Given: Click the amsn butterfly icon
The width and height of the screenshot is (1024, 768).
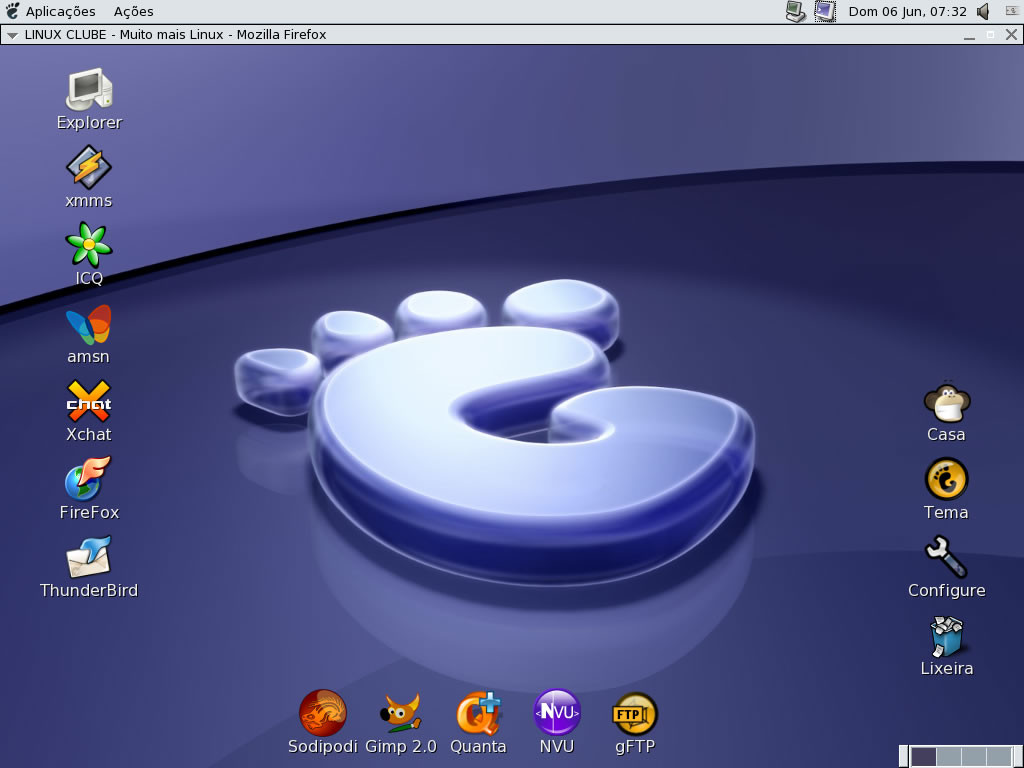Looking at the screenshot, I should 89,324.
